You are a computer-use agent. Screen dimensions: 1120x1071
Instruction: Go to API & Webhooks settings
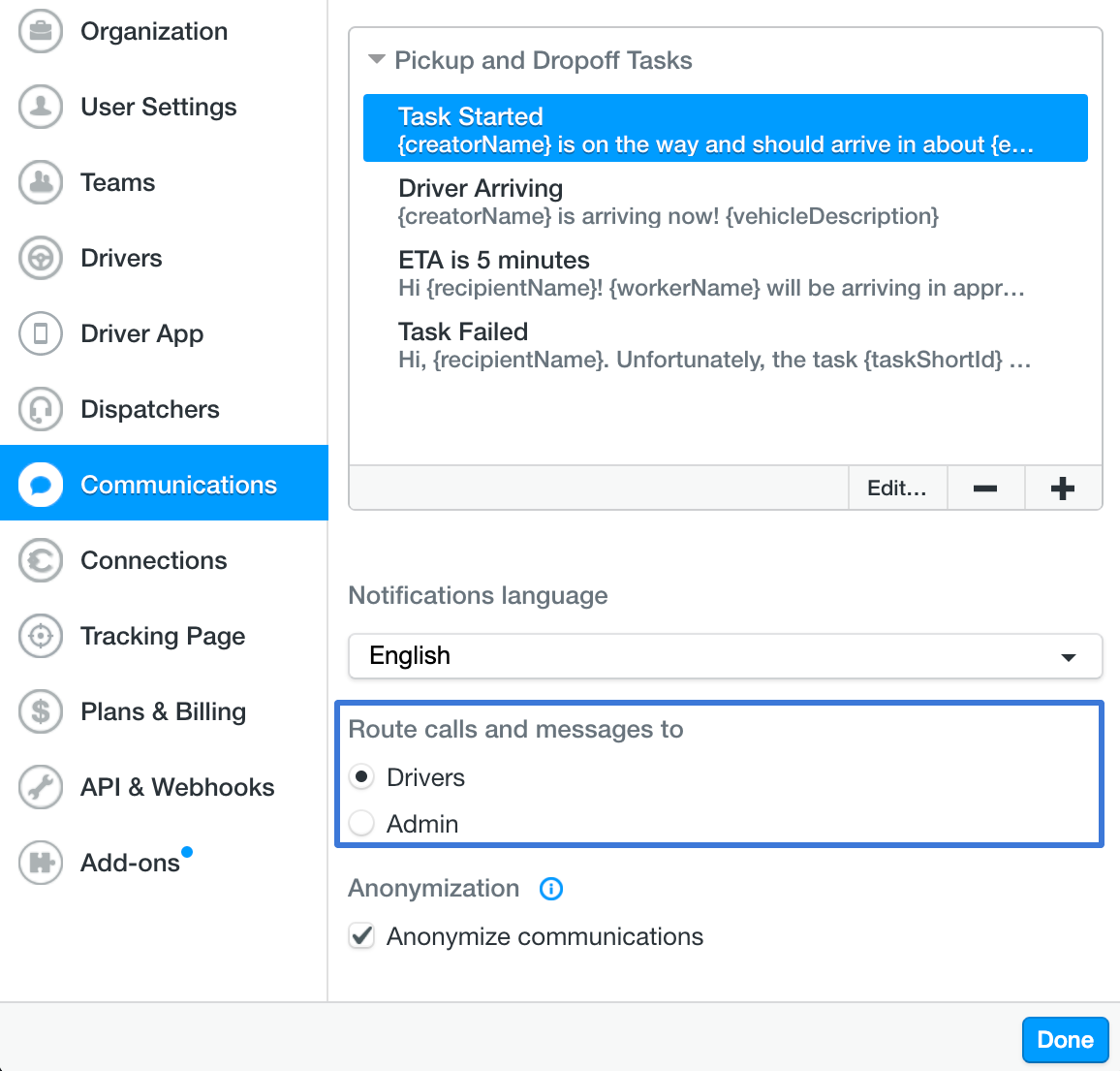[176, 787]
